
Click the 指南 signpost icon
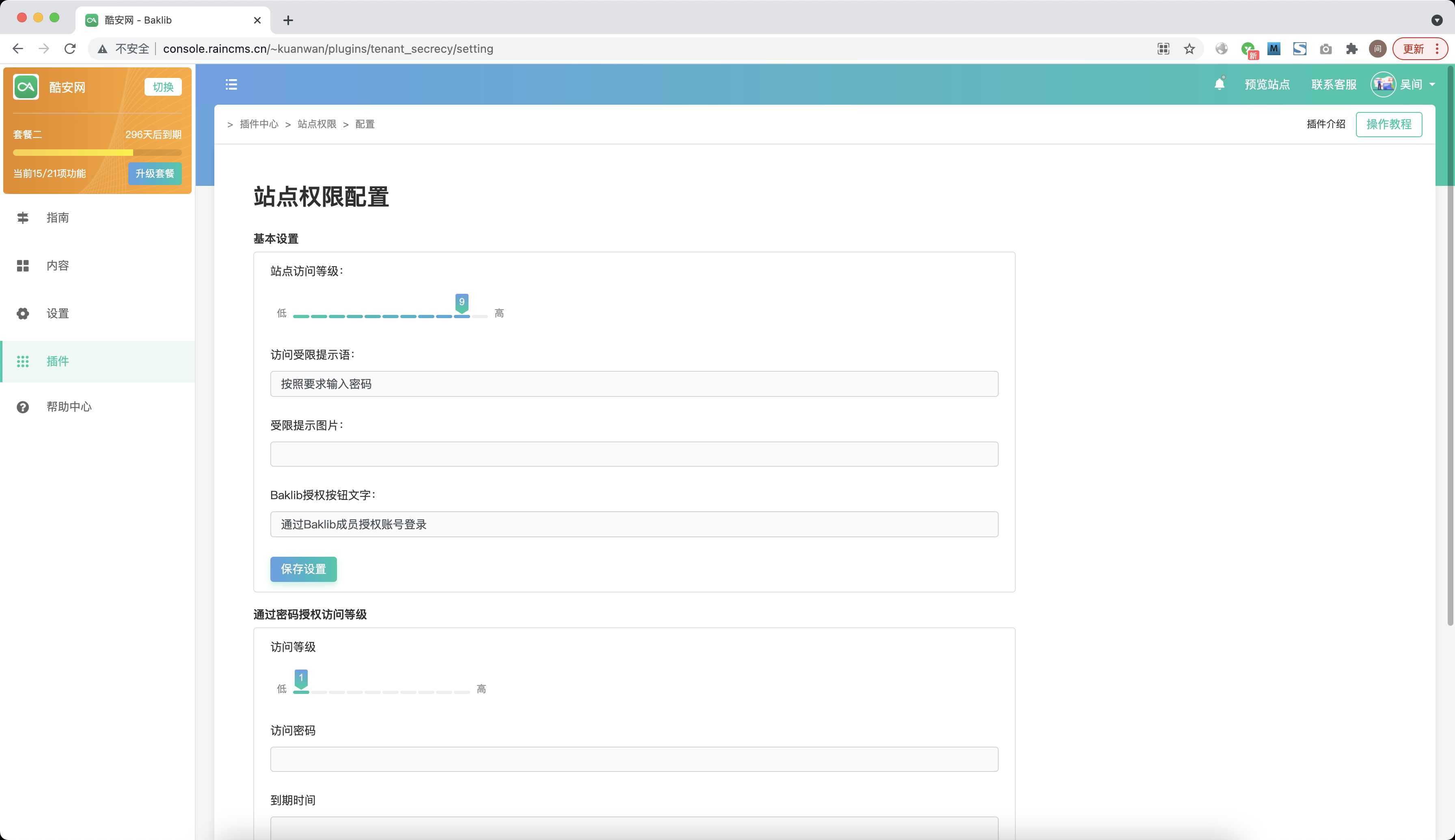click(22, 218)
